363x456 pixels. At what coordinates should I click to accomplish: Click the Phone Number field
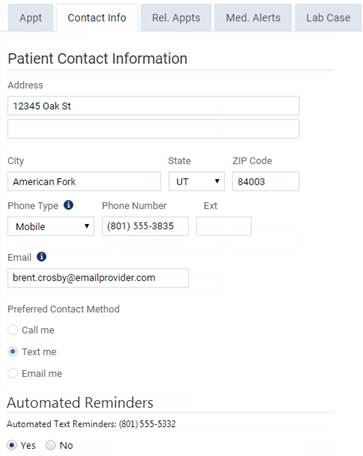click(x=145, y=226)
